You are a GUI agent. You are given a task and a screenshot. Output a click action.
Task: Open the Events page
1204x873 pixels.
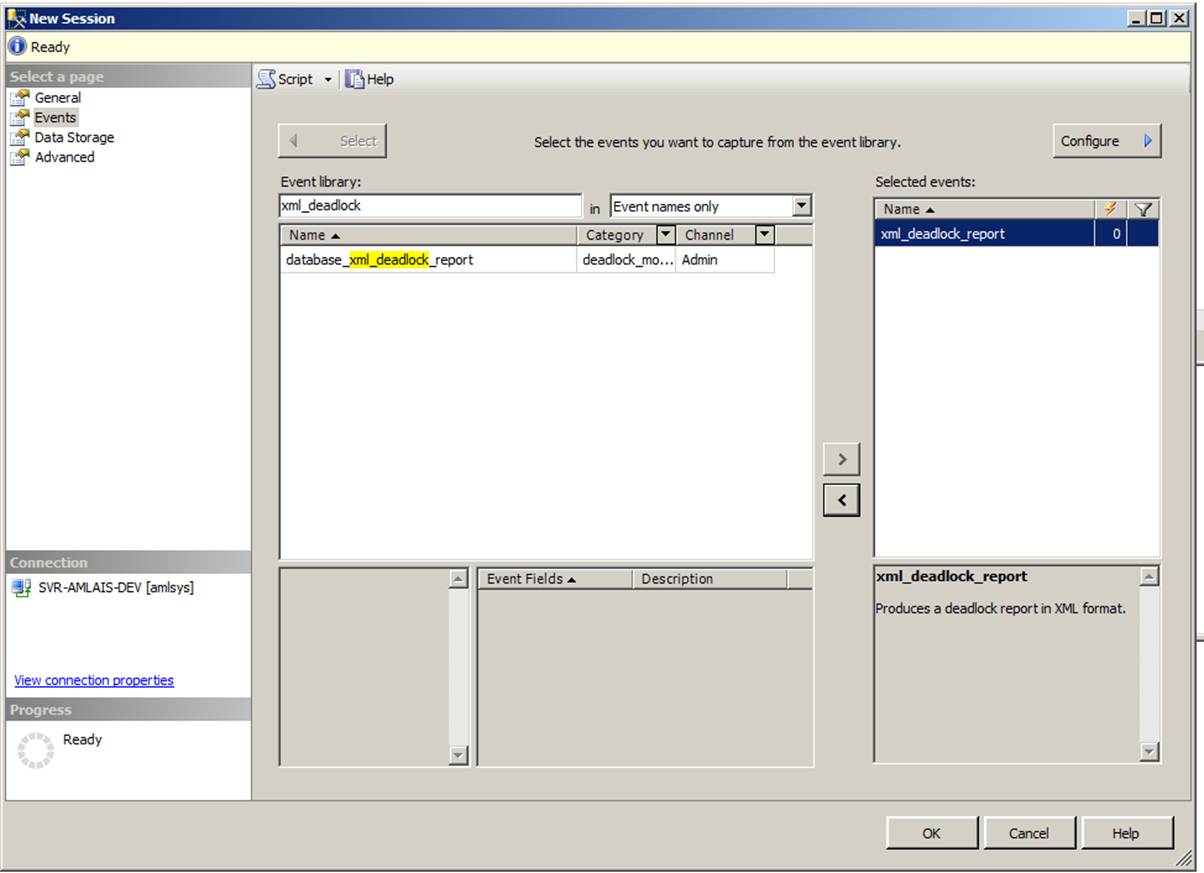point(55,117)
